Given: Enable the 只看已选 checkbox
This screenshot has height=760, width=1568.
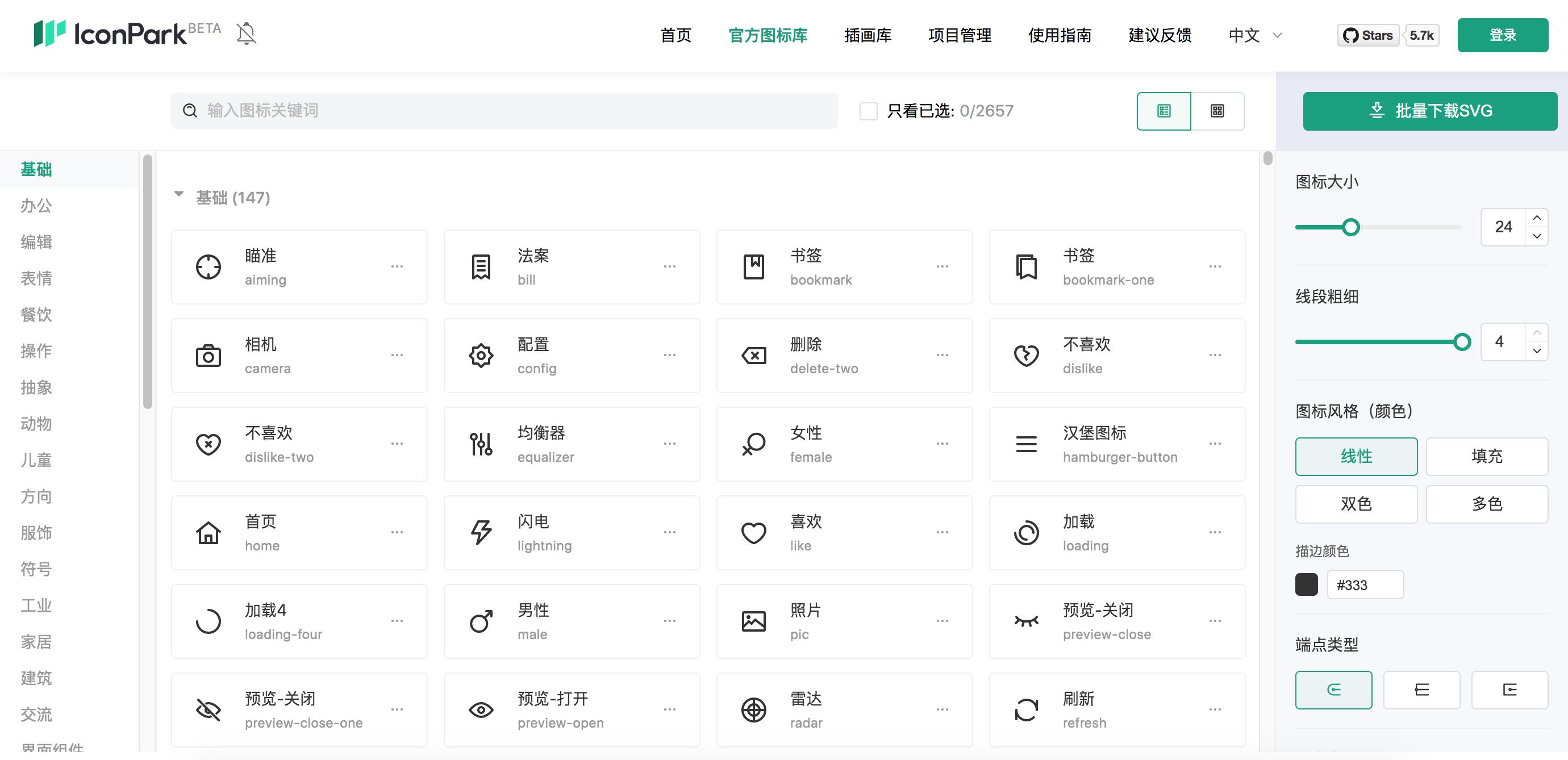Looking at the screenshot, I should pyautogui.click(x=868, y=111).
